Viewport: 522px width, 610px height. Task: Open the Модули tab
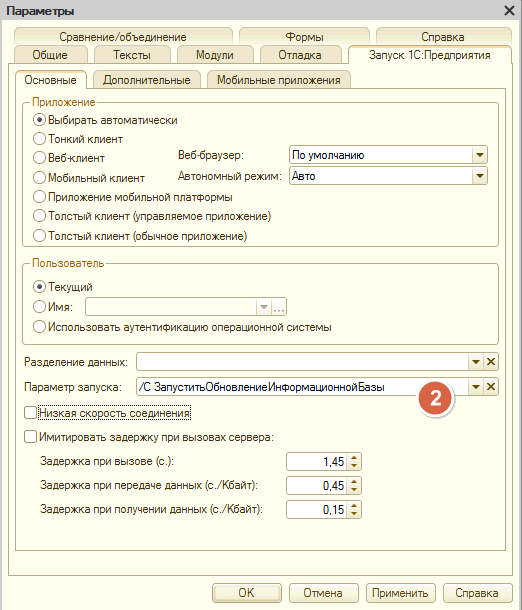(x=215, y=55)
